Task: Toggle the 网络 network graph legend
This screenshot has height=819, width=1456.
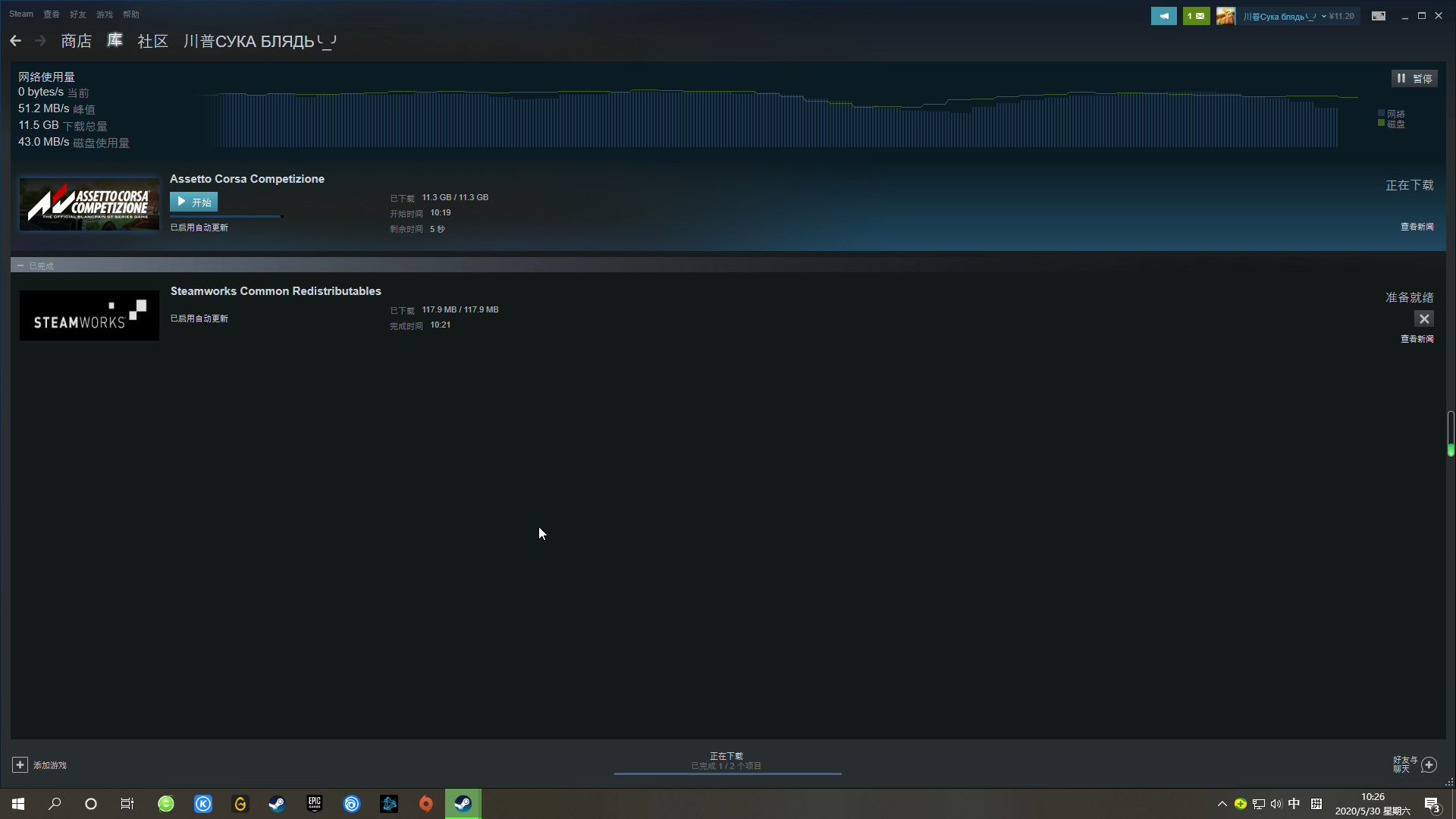Action: (x=1392, y=114)
